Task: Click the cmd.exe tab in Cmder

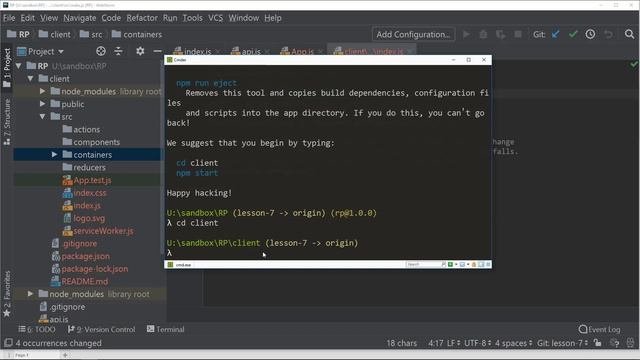Action: (179, 264)
